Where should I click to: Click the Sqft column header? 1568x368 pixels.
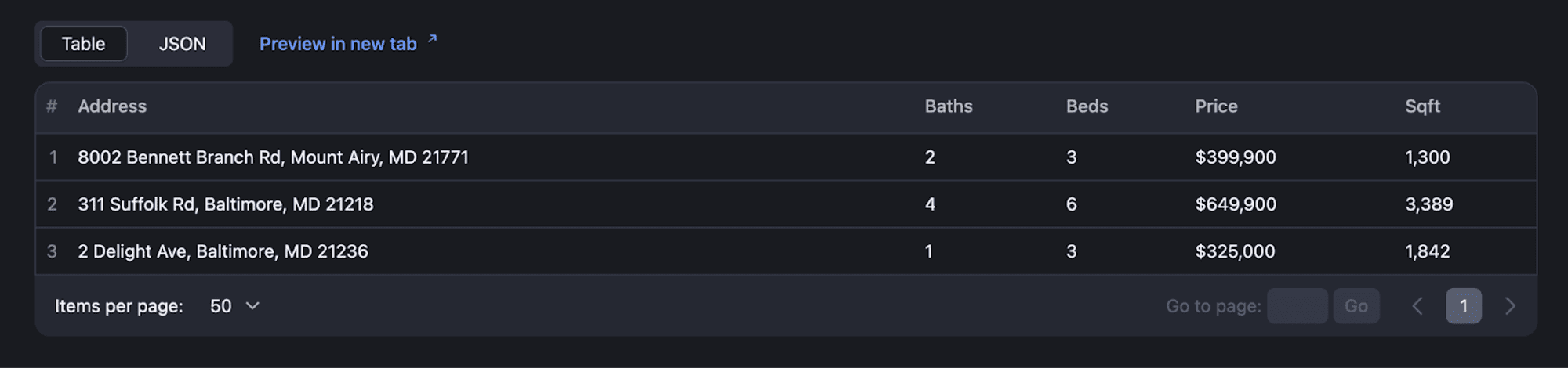(x=1422, y=106)
